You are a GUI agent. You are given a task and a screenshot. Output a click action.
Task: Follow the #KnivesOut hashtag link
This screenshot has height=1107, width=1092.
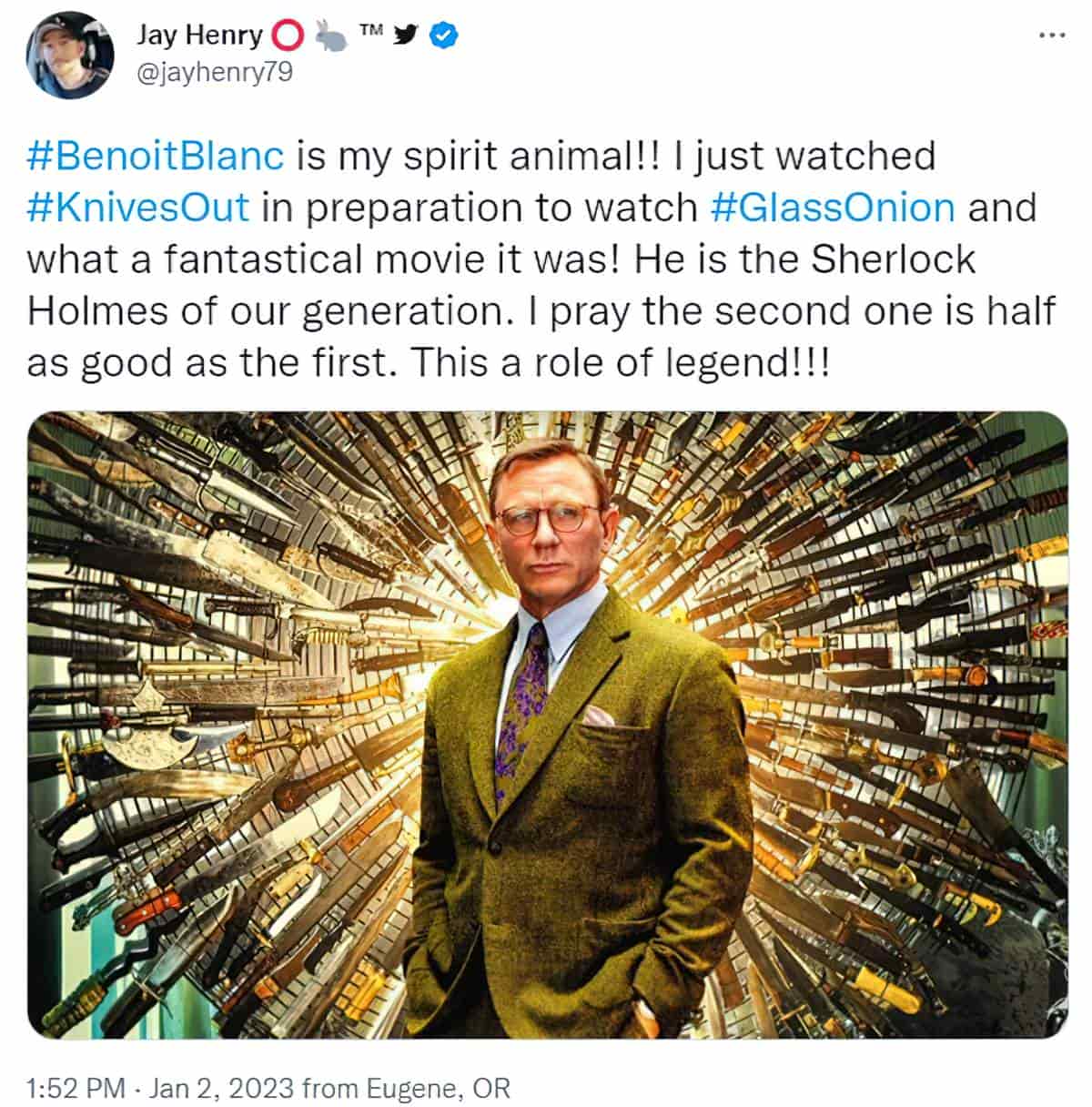click(x=138, y=208)
